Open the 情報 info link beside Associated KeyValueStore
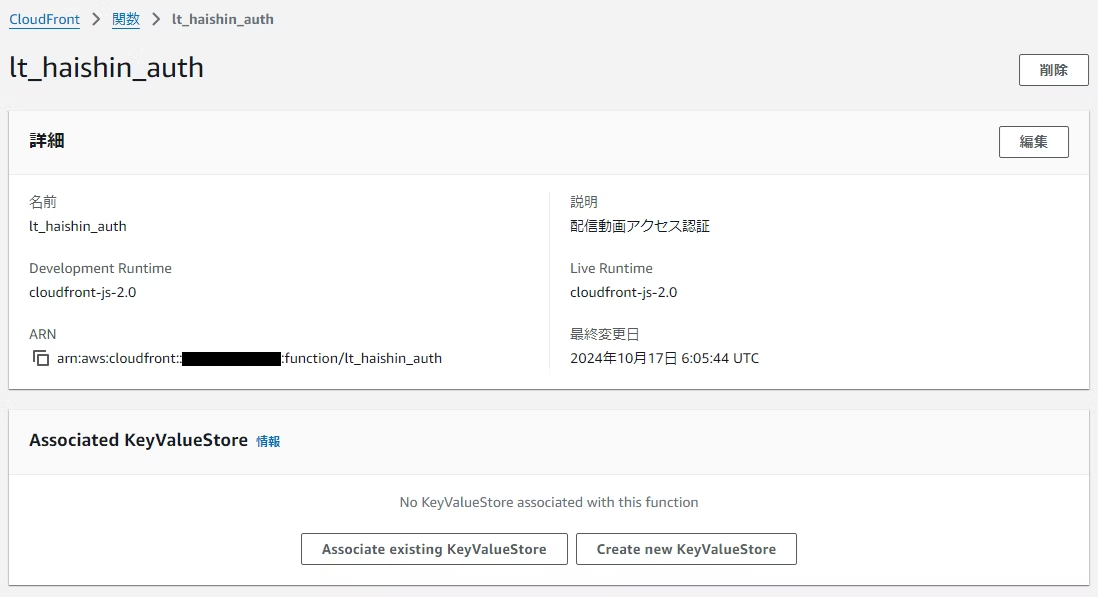1098x597 pixels. point(268,441)
